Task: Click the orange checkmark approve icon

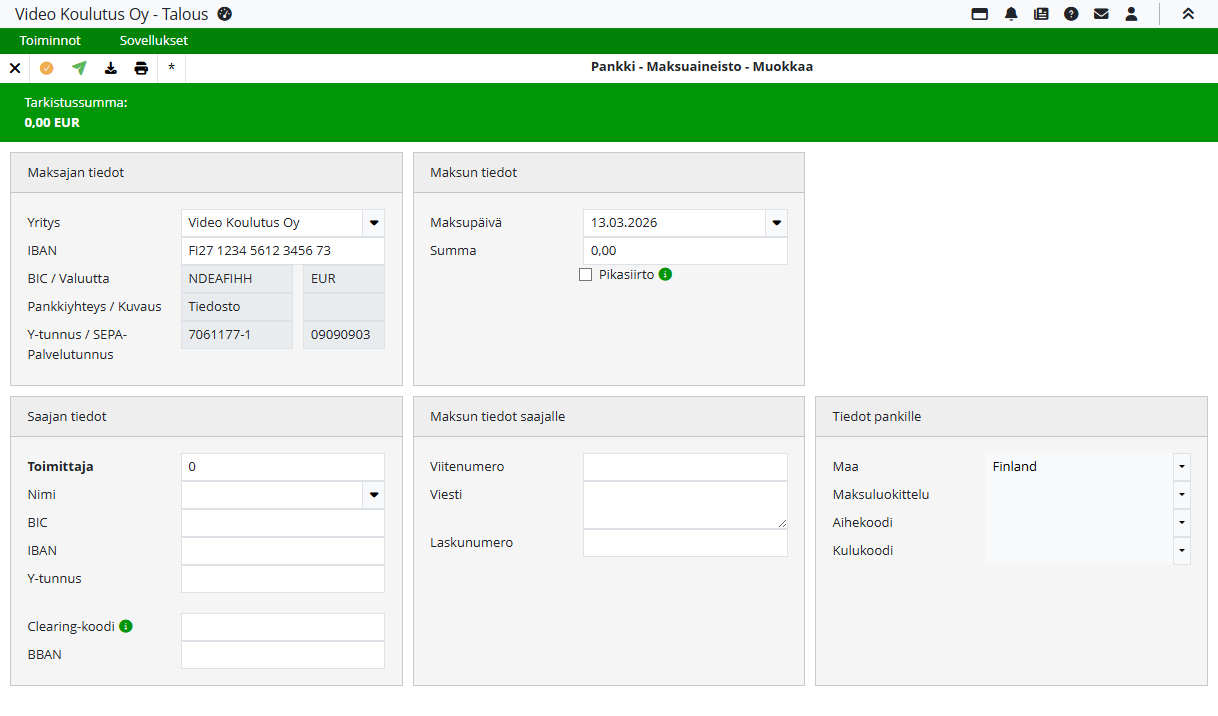Action: tap(47, 68)
